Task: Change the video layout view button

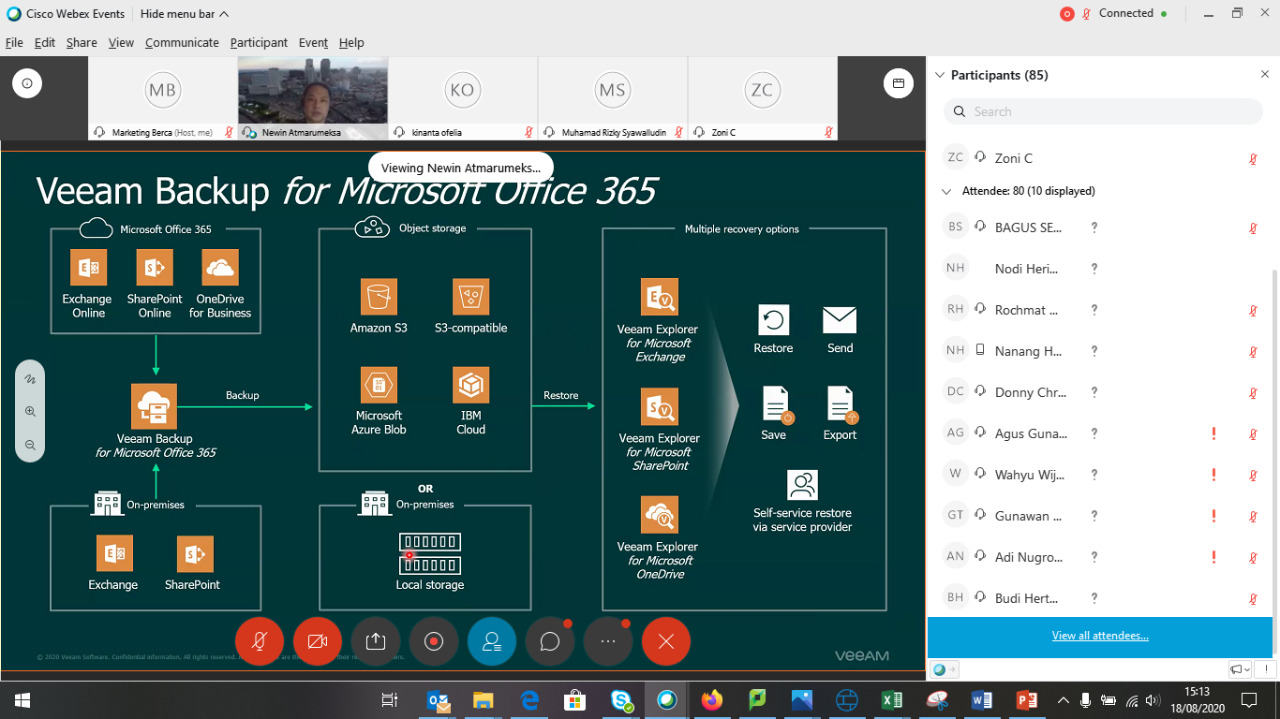Action: pyautogui.click(x=898, y=84)
